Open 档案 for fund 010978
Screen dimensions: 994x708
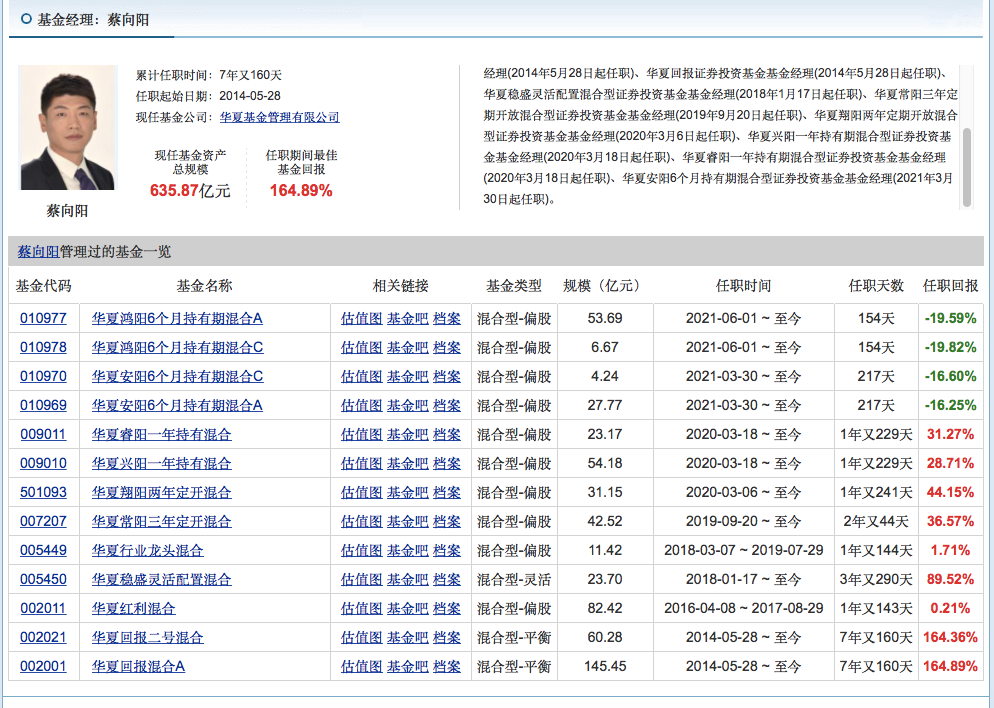[x=447, y=347]
